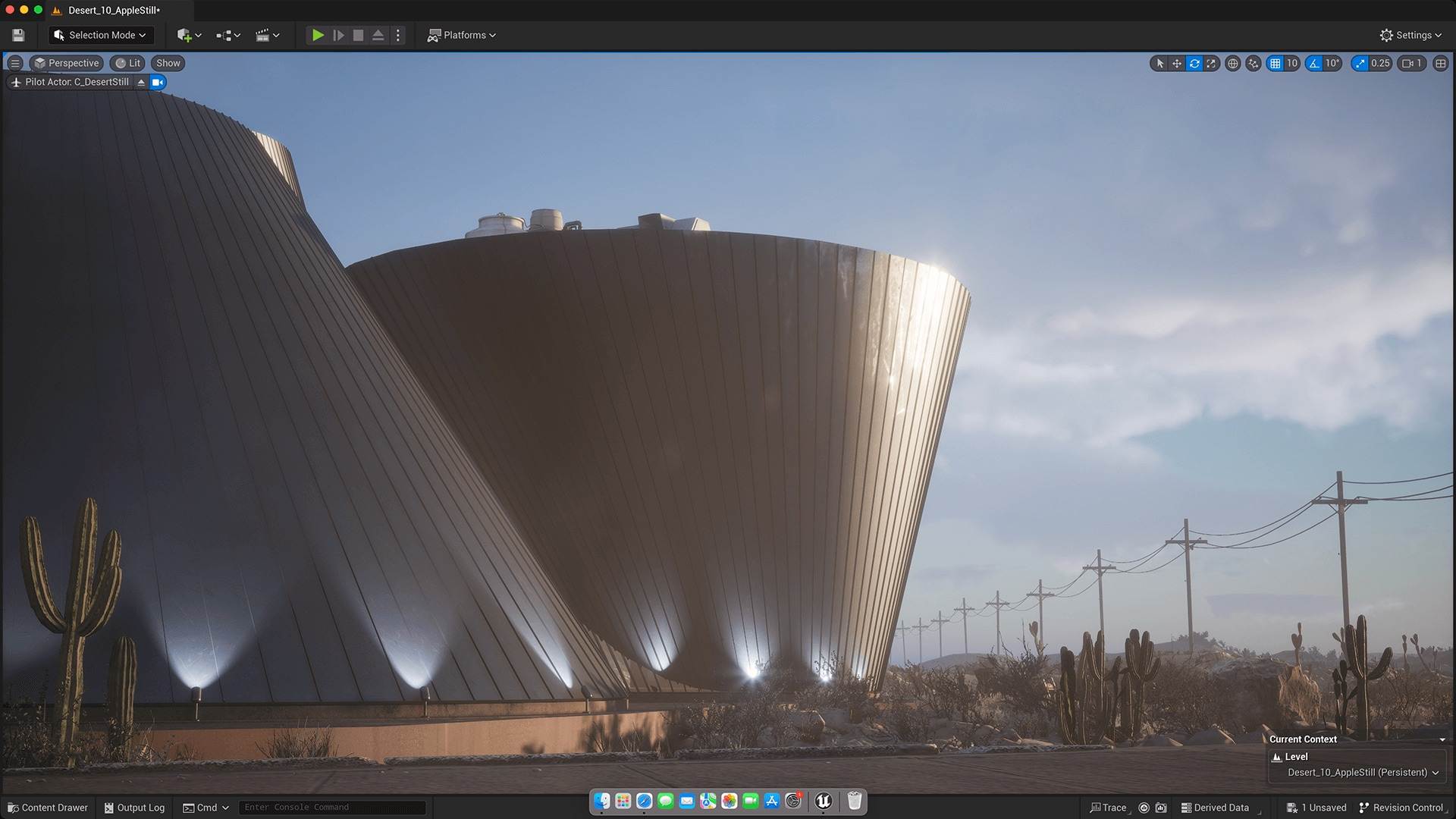The image size is (1456, 819).
Task: Save the current level
Action: tap(17, 35)
